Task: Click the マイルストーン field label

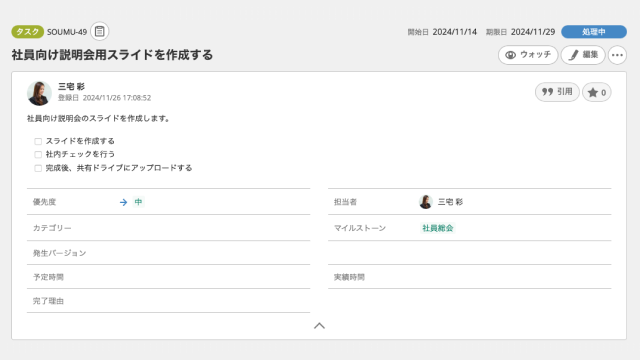Action: 360,228
